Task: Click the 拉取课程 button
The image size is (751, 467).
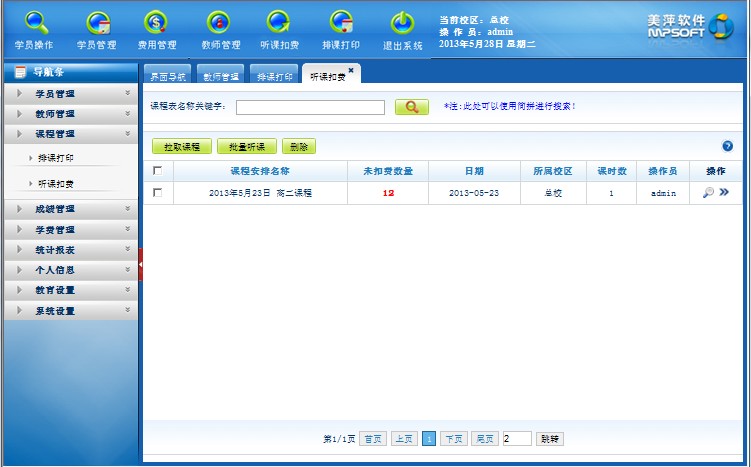Action: click(x=181, y=147)
